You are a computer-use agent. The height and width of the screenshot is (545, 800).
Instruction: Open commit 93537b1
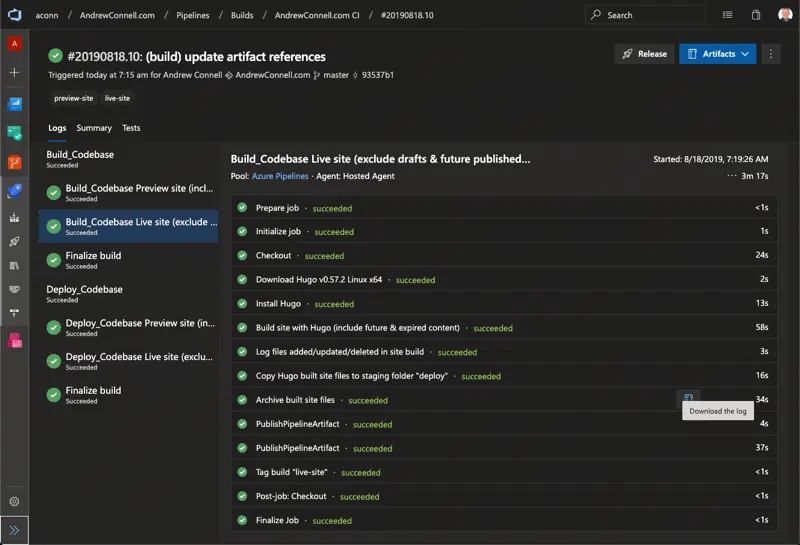[378, 75]
